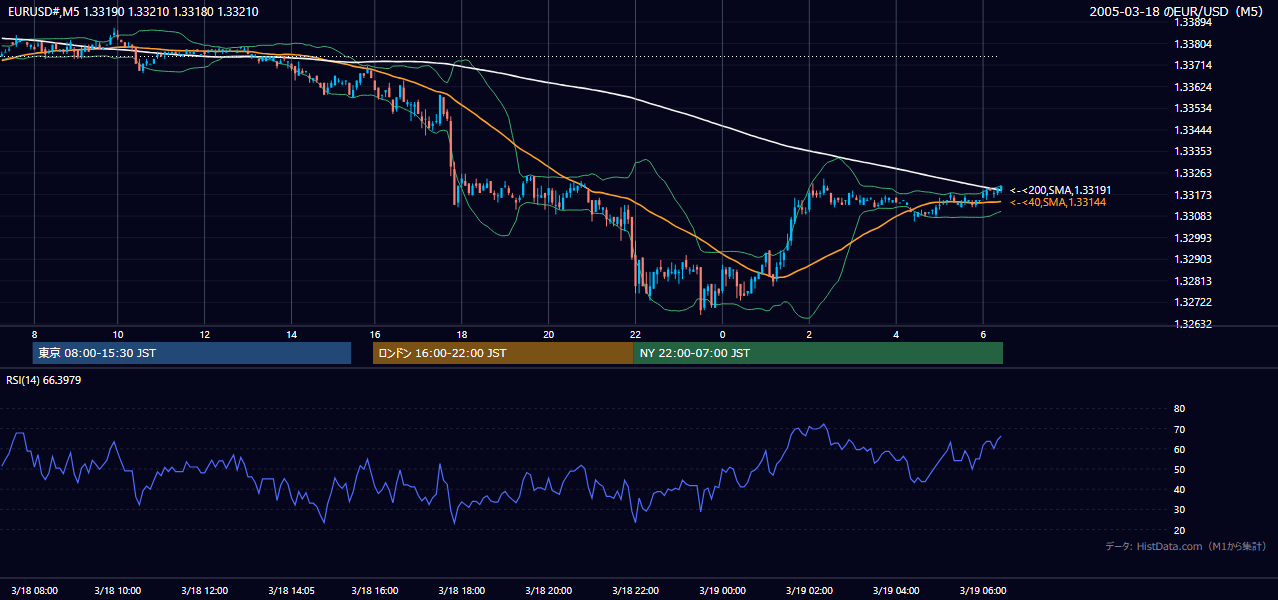Viewport: 1278px width, 600px height.
Task: Select the London 16:00-22:00 JST session bar
Action: (503, 353)
